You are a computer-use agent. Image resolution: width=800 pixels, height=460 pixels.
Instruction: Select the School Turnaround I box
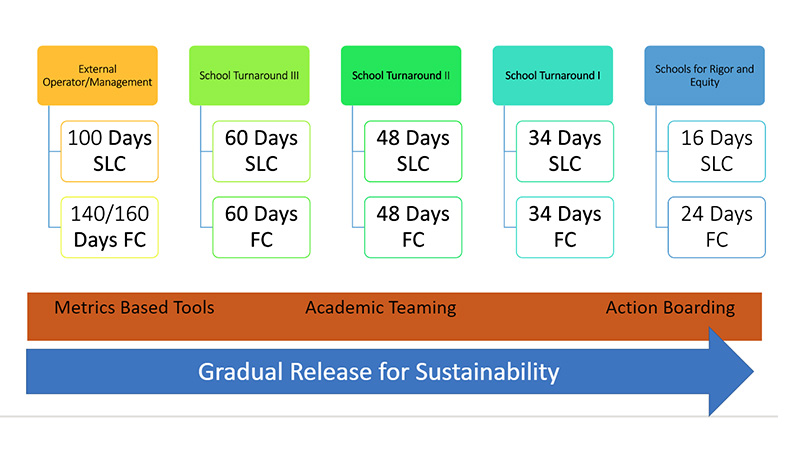[553, 75]
